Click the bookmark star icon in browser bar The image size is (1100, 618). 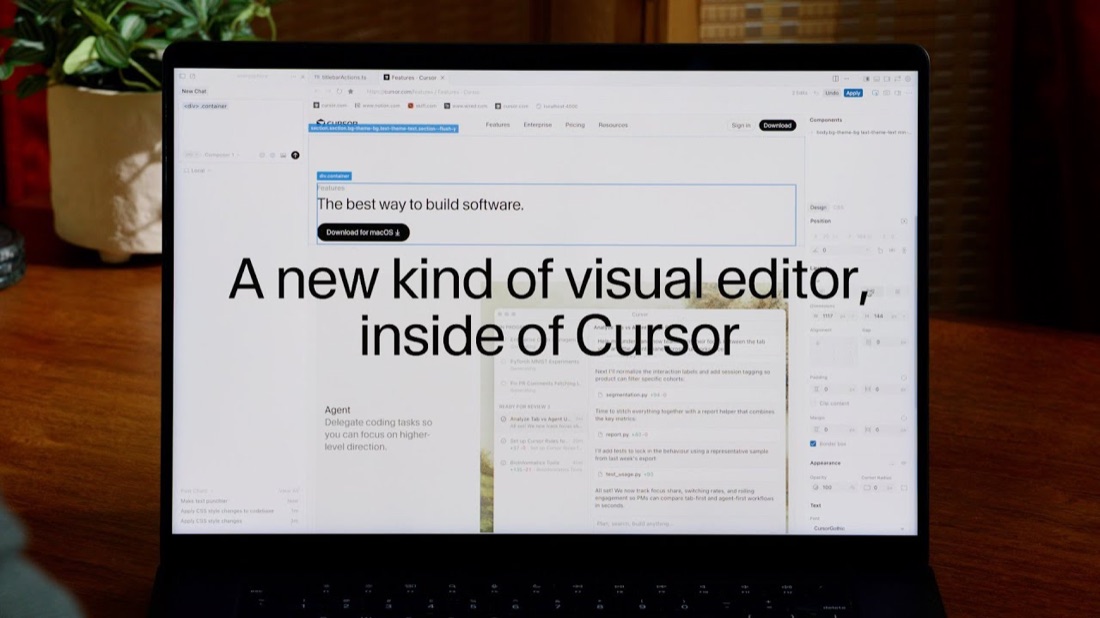[351, 92]
